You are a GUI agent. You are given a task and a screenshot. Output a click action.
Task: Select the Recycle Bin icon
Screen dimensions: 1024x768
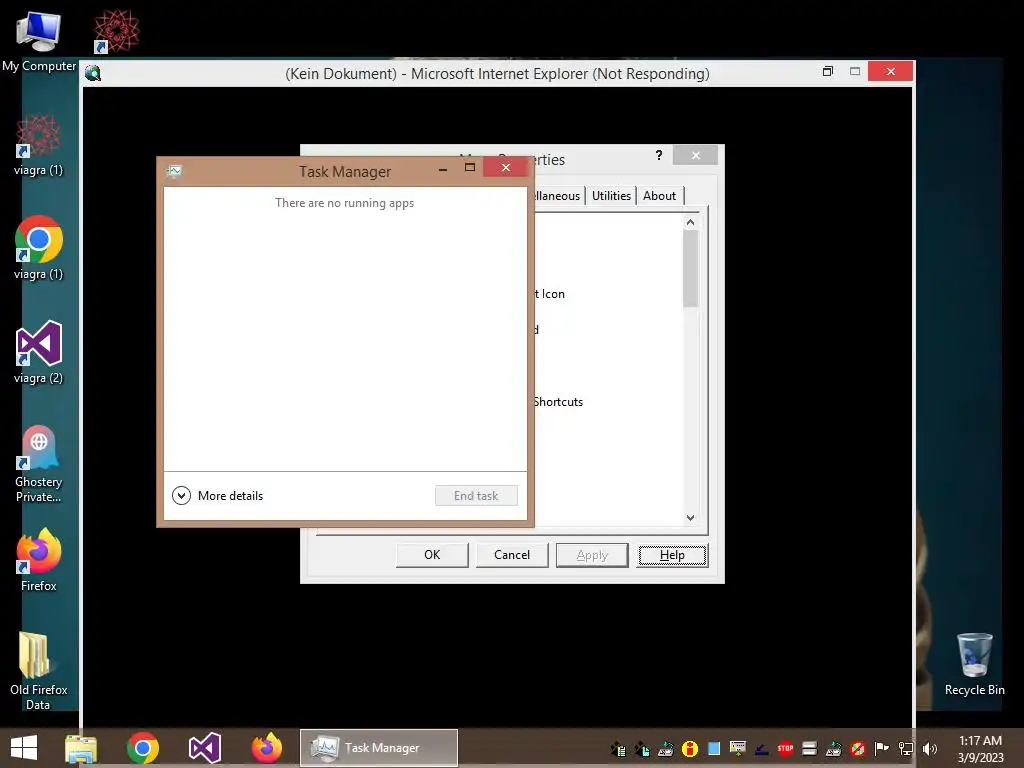coord(974,664)
